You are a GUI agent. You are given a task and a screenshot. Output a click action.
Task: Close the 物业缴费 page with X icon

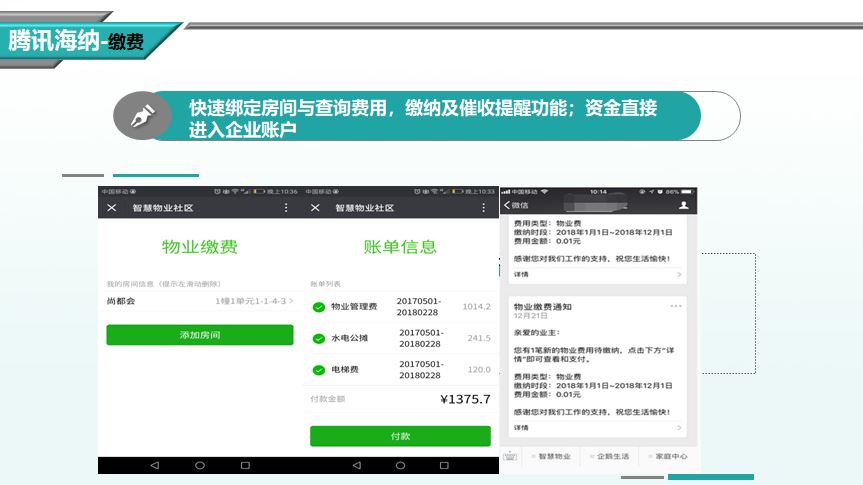(112, 208)
